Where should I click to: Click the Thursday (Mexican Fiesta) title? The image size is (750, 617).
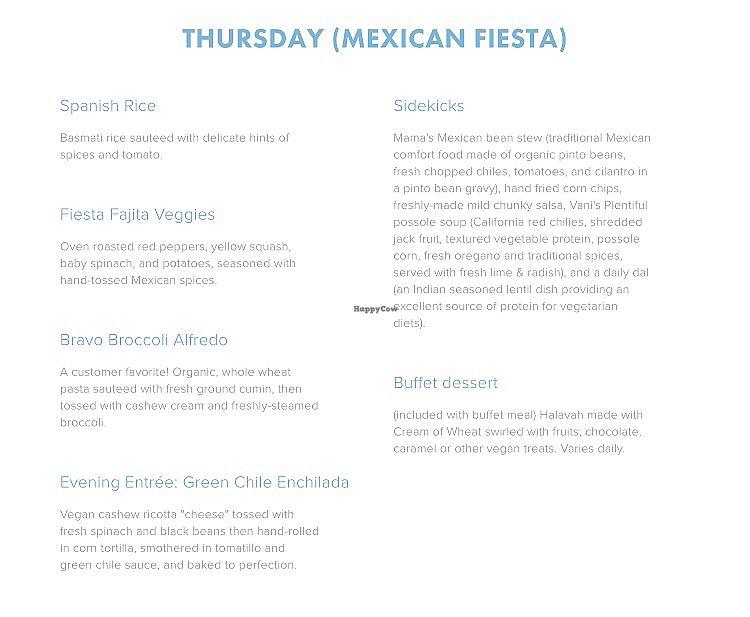point(375,39)
